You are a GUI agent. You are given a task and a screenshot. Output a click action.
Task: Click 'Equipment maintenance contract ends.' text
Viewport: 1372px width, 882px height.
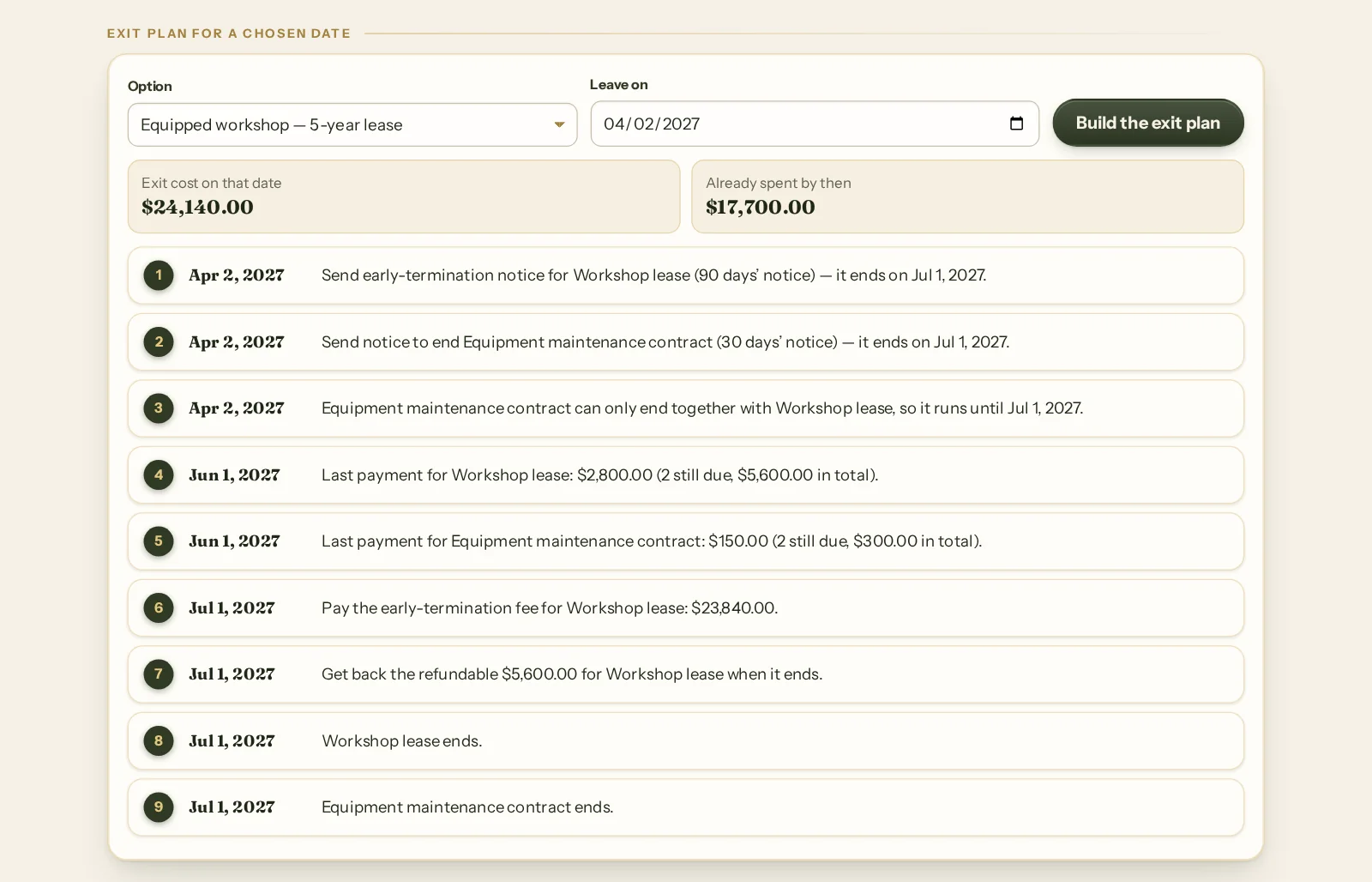point(467,807)
